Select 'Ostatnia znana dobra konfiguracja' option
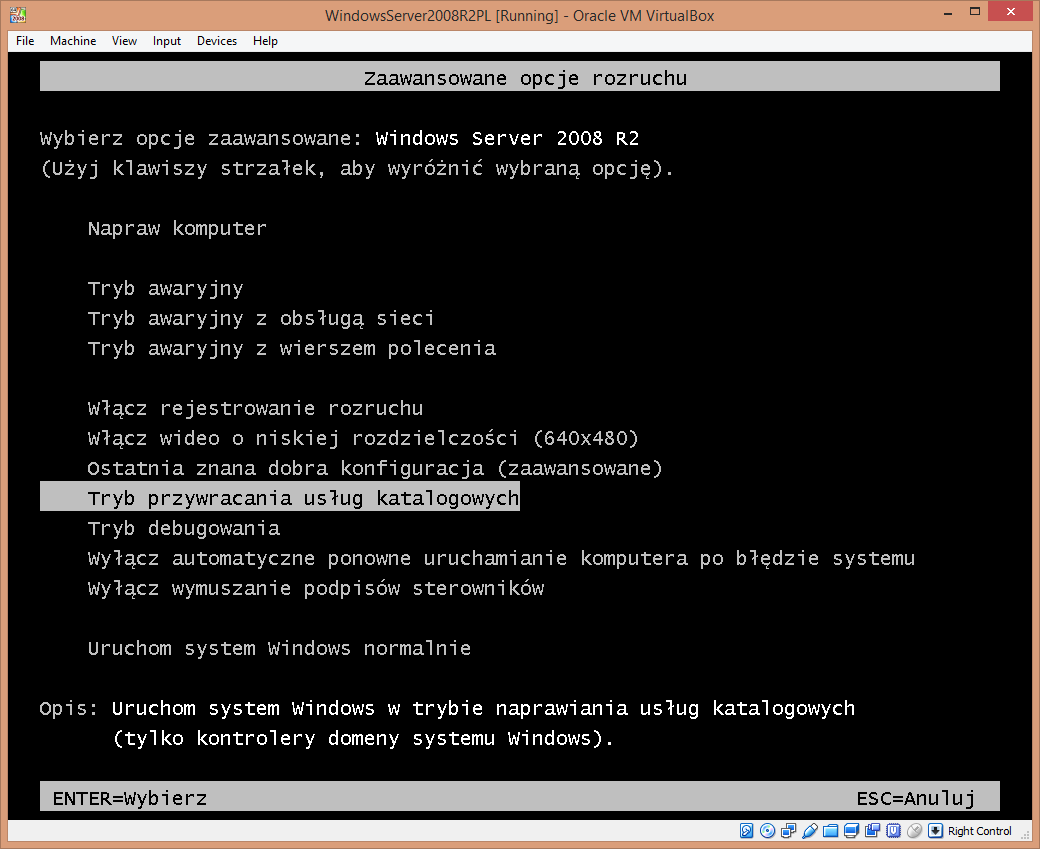 coord(375,469)
